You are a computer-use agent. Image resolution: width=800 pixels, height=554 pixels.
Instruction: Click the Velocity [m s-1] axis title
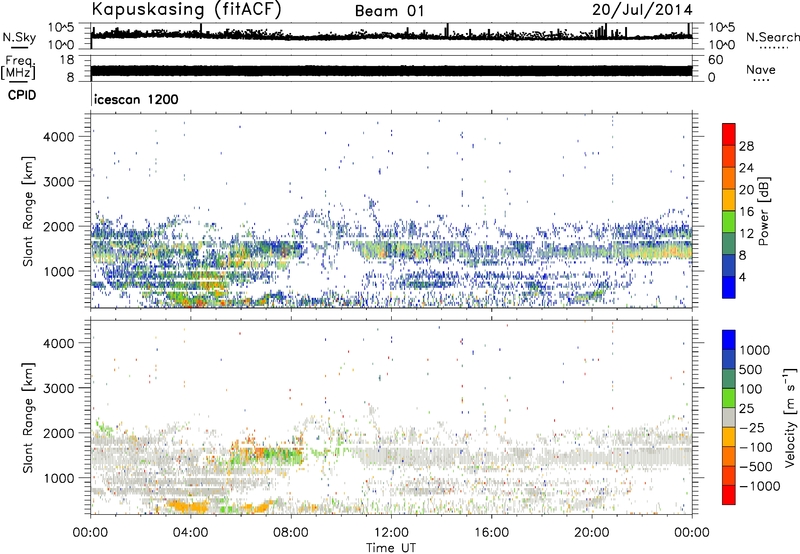click(790, 417)
